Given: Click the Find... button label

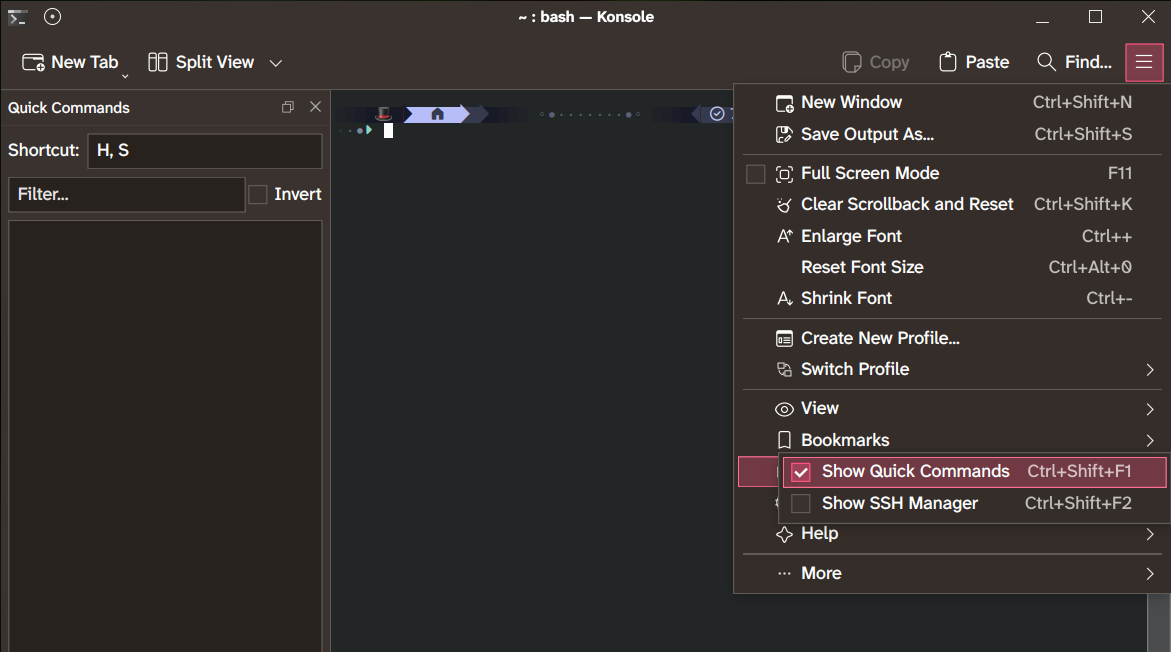Looking at the screenshot, I should [x=1088, y=62].
